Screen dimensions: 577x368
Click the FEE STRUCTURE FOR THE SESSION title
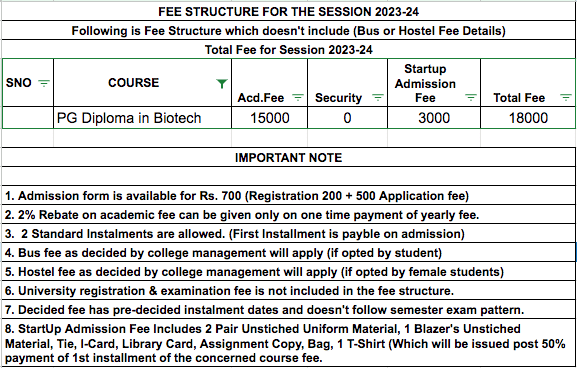tap(288, 12)
